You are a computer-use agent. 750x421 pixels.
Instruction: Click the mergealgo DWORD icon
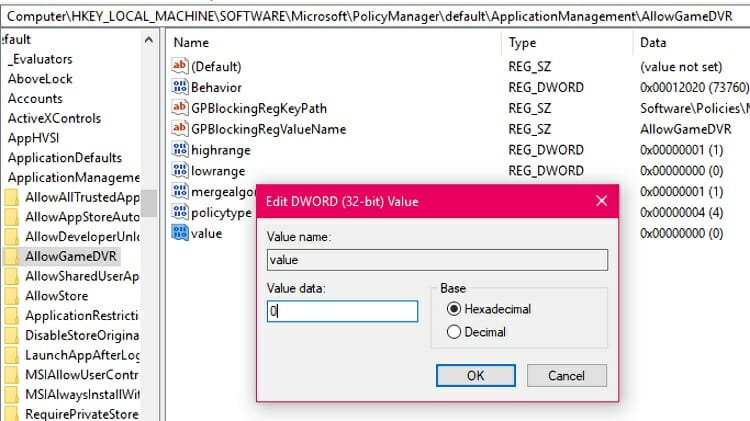click(x=179, y=191)
